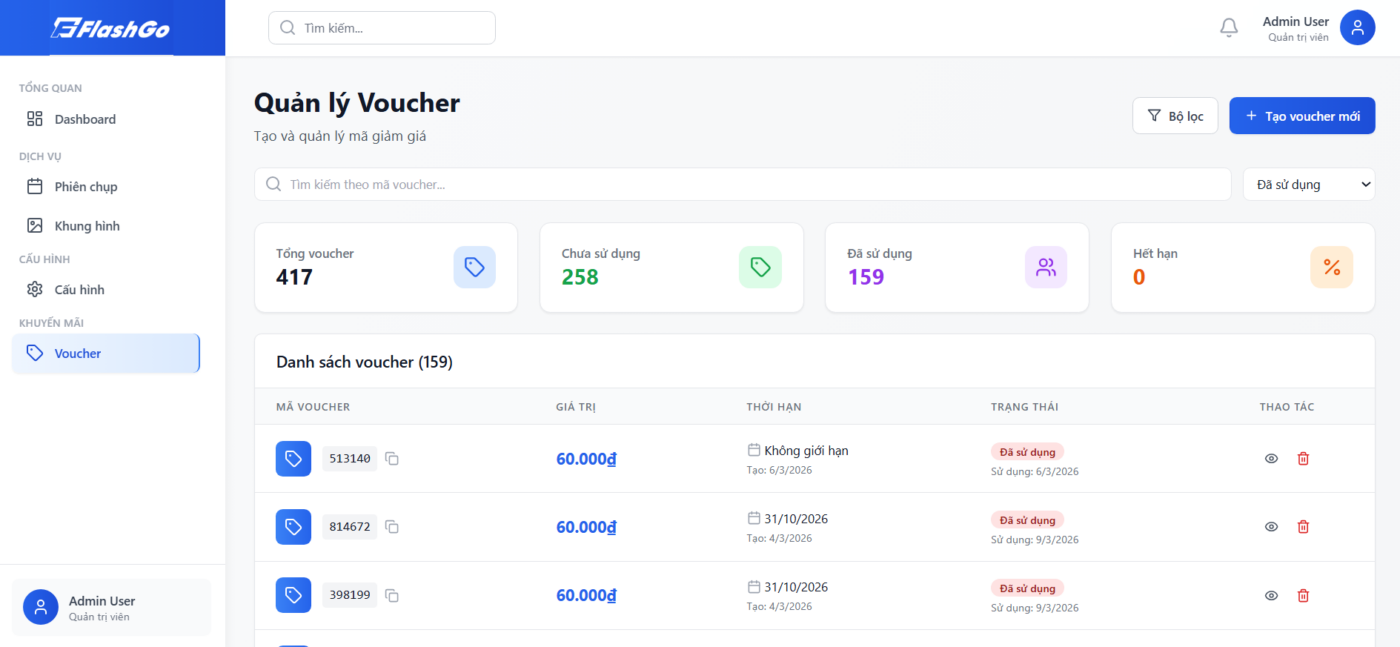This screenshot has width=1400, height=647.
Task: View details of voucher 513140 via eye icon
Action: tap(1271, 459)
